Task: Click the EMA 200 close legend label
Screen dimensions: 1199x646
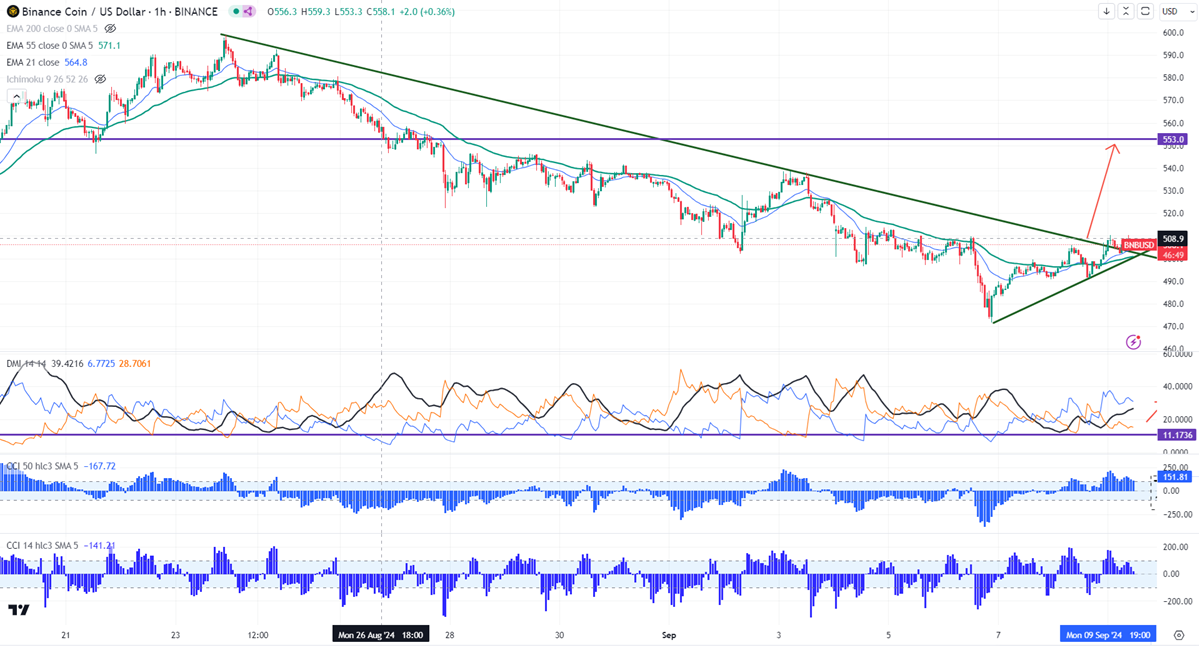Action: (x=52, y=28)
